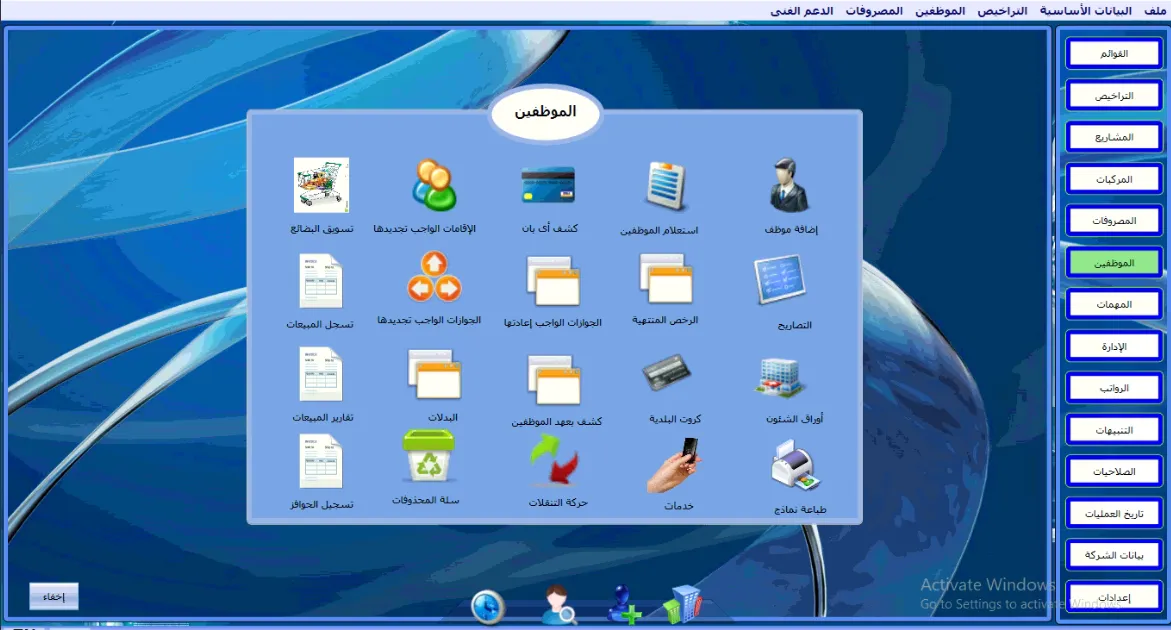Click the تاريخ العمليات sidebar button

[x=1113, y=514]
